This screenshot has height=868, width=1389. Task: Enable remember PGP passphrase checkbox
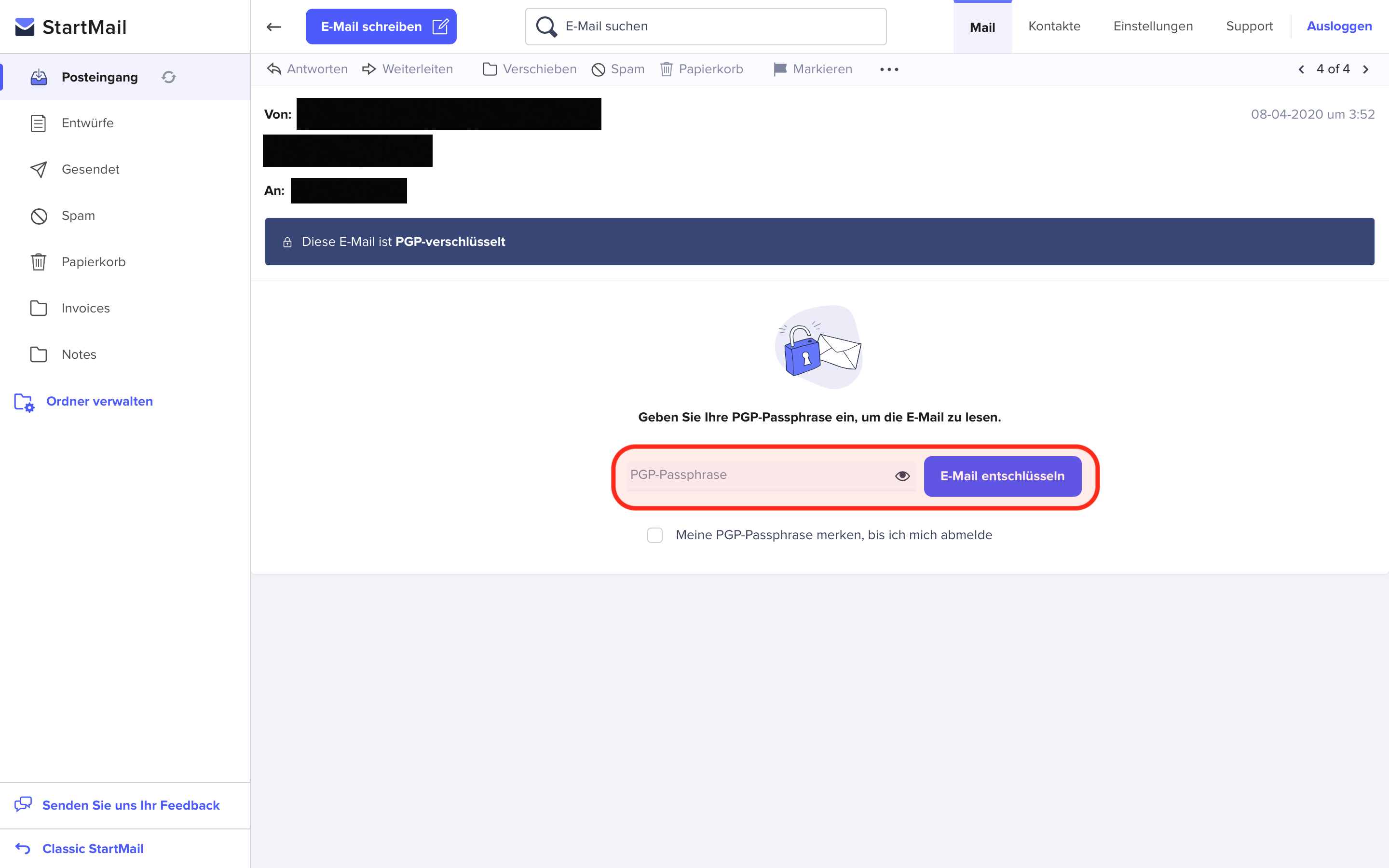[655, 535]
